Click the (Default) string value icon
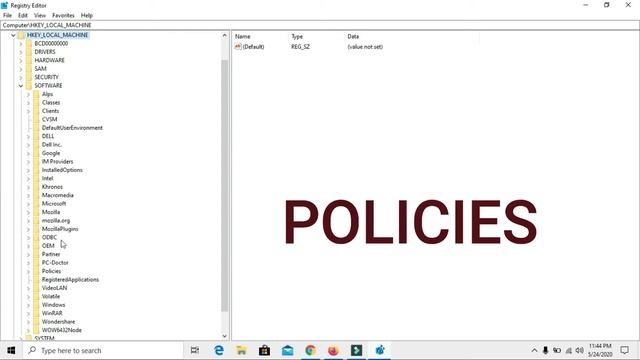This screenshot has height=360, width=640. tap(238, 47)
